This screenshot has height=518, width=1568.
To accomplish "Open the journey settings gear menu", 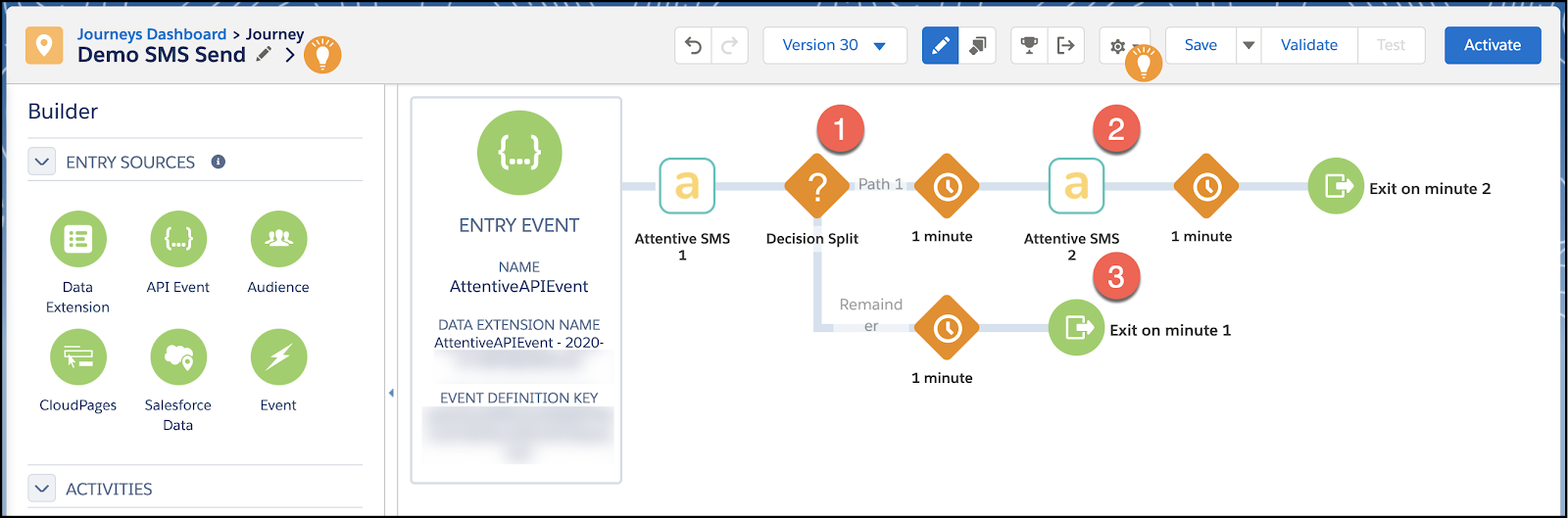I will click(1118, 45).
